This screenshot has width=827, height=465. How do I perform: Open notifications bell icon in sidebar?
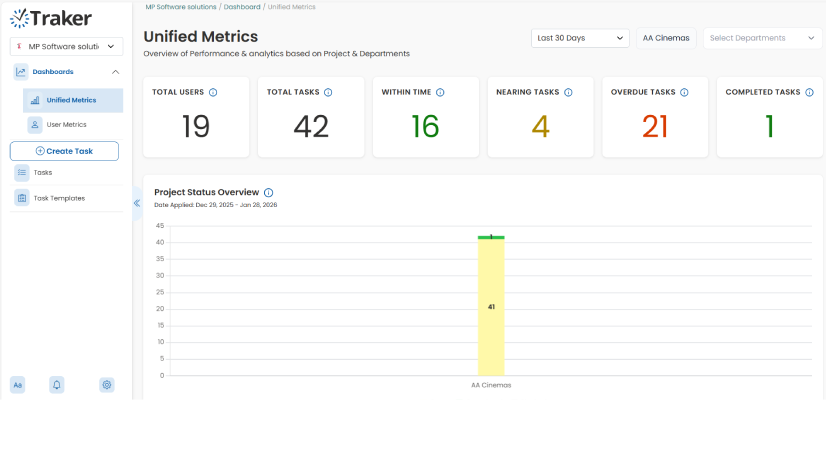point(57,385)
